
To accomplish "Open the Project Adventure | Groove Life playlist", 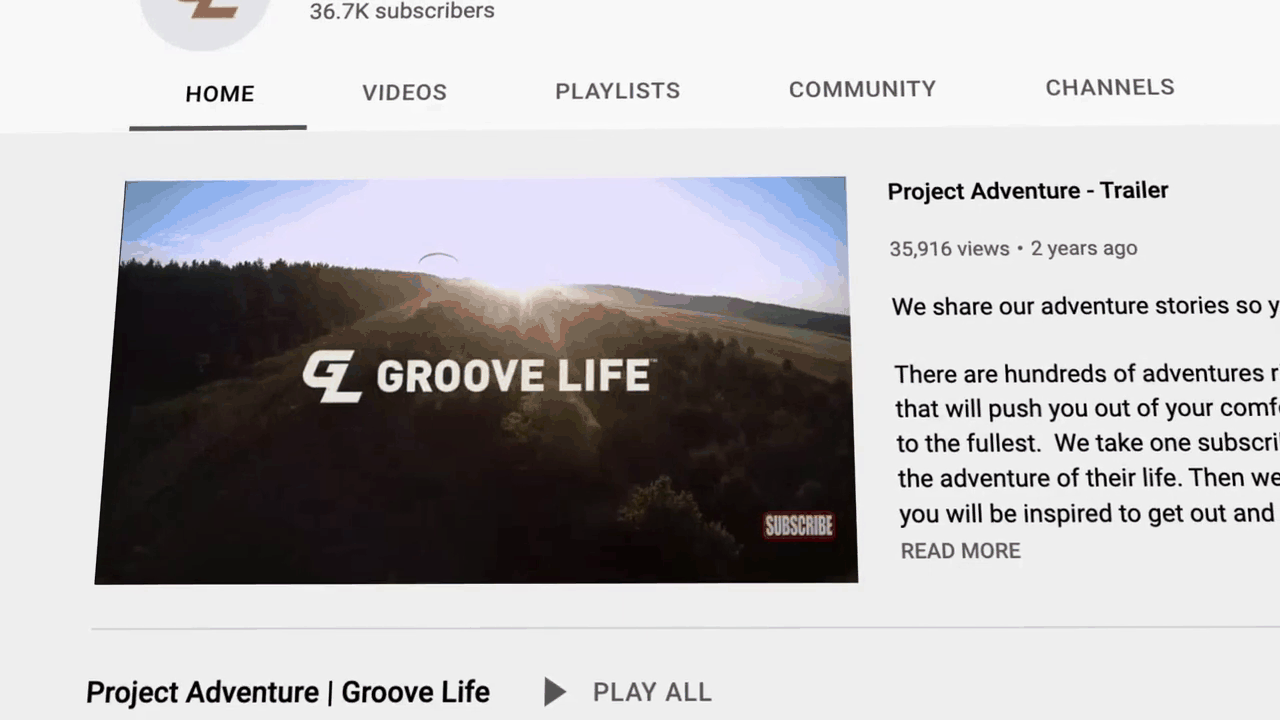I will pyautogui.click(x=288, y=692).
